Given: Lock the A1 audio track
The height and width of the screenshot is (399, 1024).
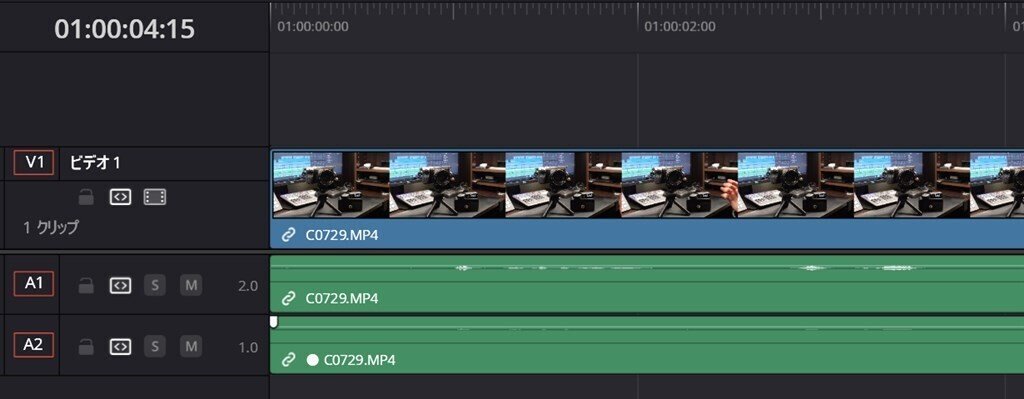Looking at the screenshot, I should coord(86,285).
